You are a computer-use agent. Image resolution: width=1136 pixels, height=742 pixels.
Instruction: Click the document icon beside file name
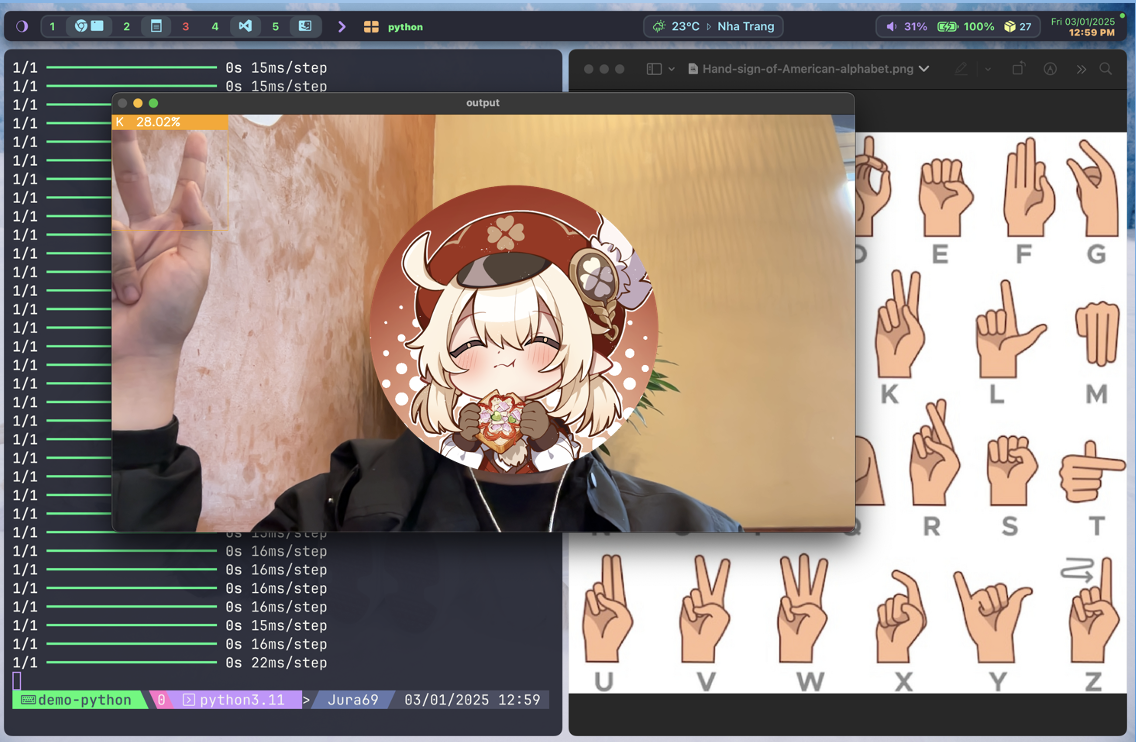click(693, 69)
